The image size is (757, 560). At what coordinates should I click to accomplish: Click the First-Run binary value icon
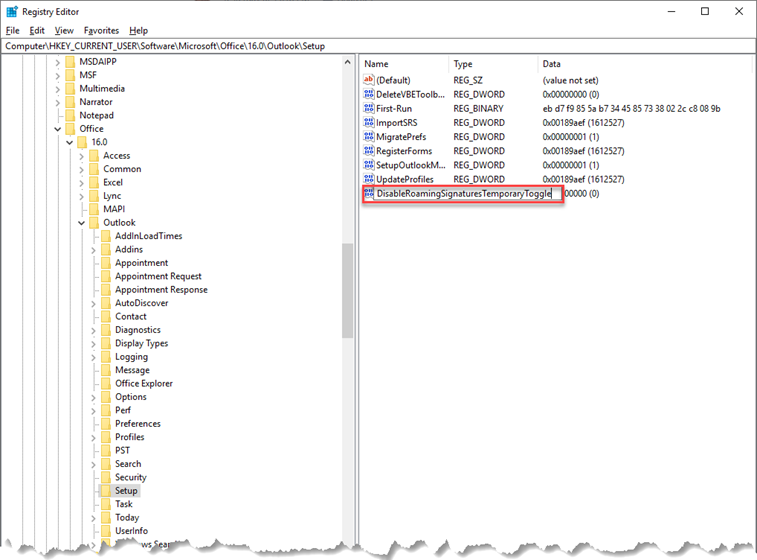coord(369,108)
